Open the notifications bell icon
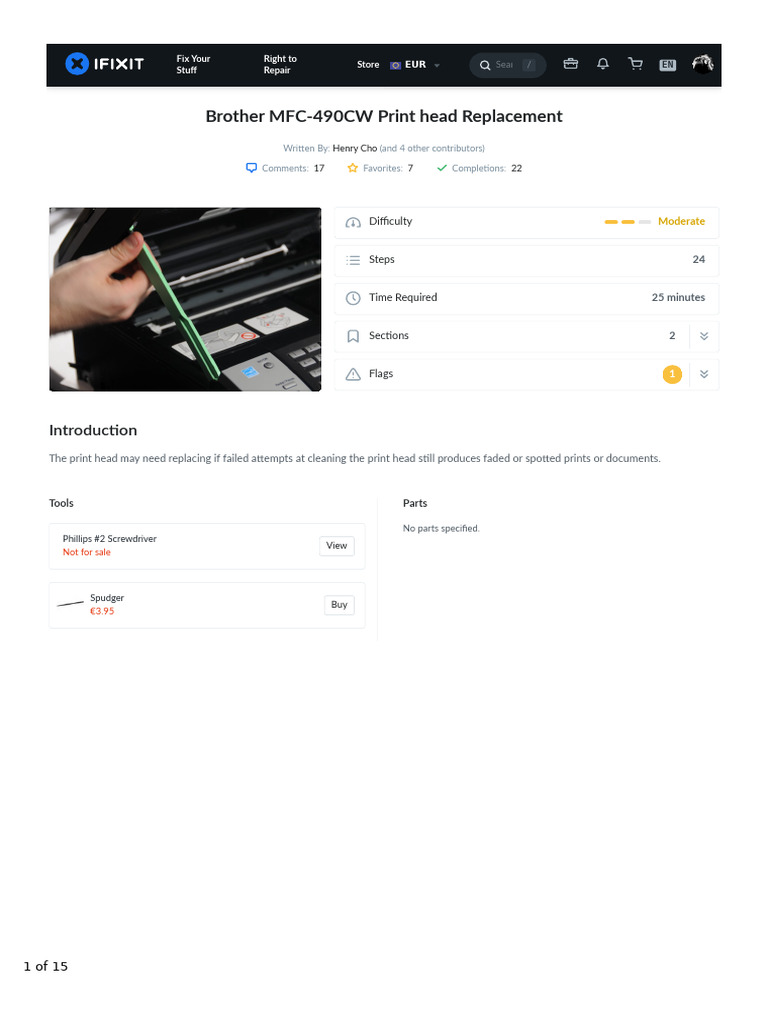 click(x=603, y=63)
